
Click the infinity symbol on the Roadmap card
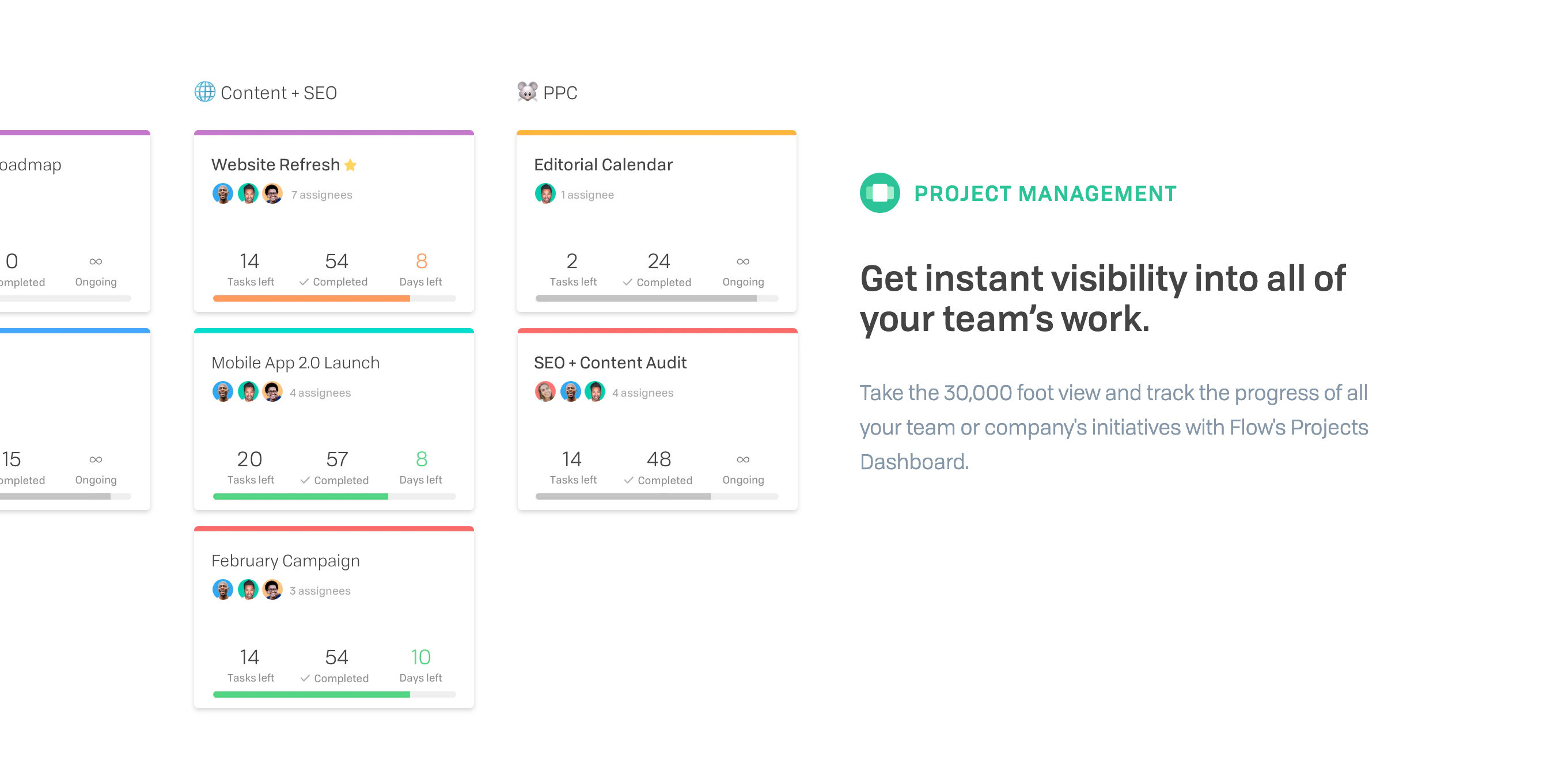(x=96, y=262)
